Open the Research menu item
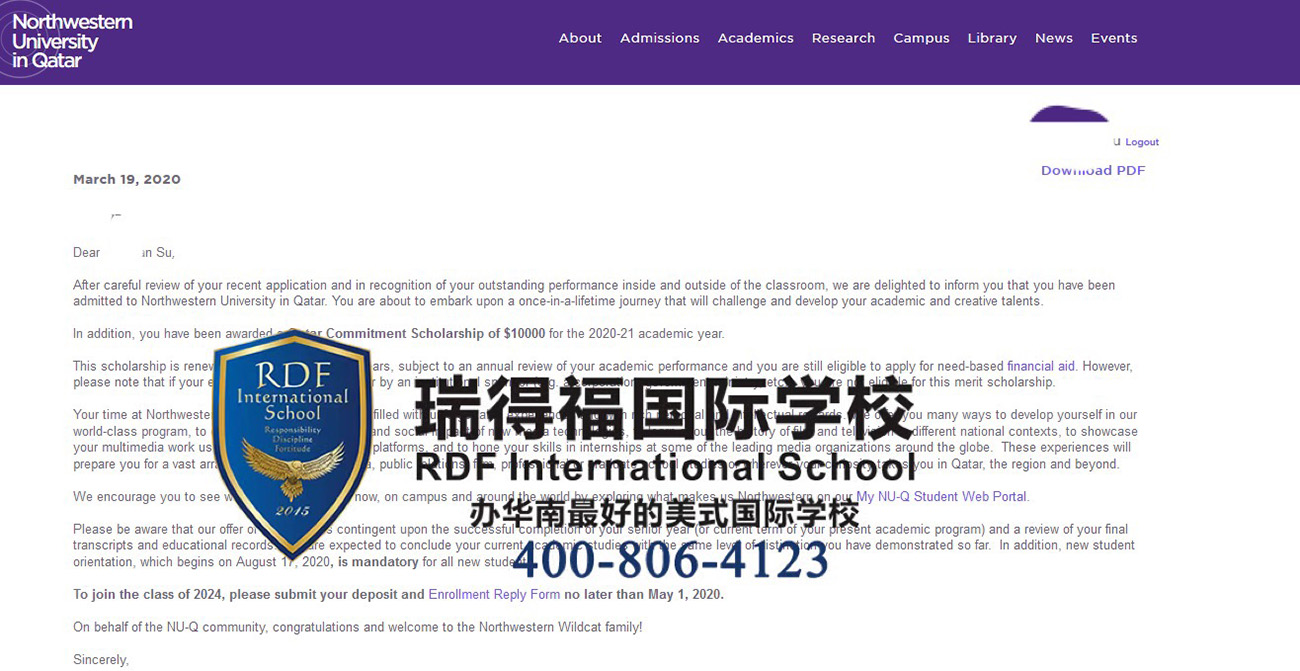This screenshot has width=1300, height=671. 843,38
